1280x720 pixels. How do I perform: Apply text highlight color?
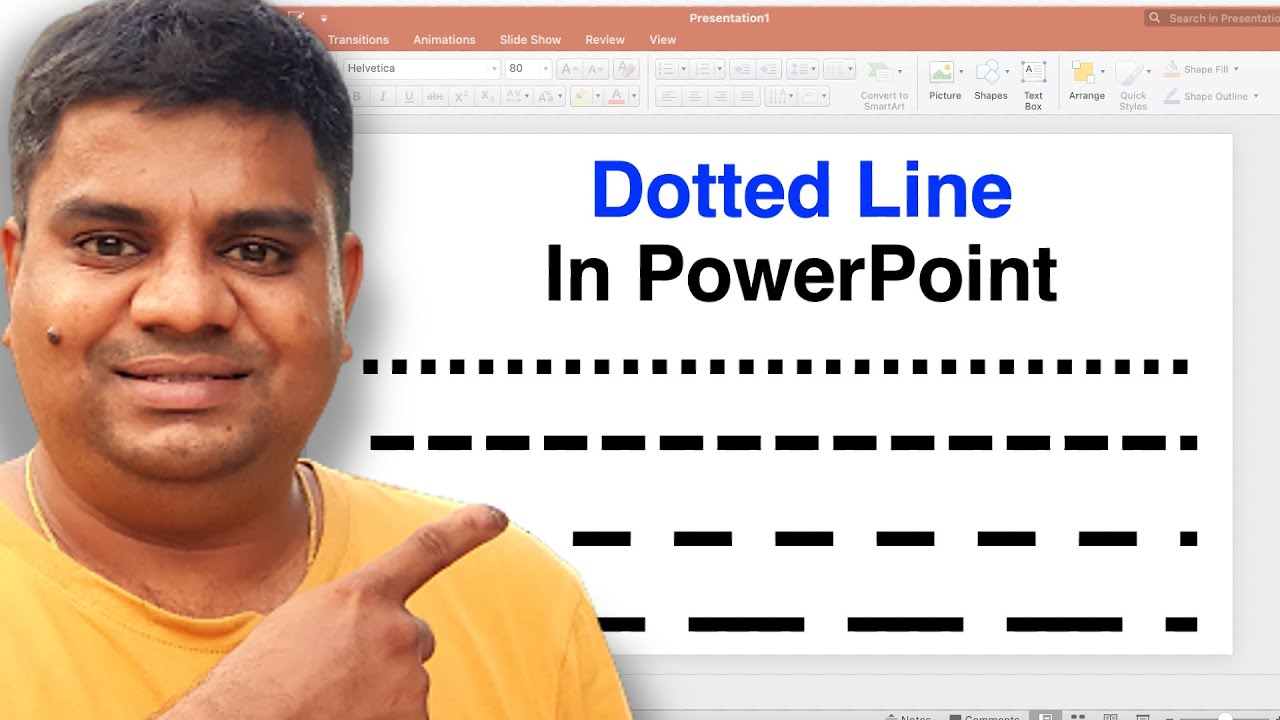coord(581,97)
